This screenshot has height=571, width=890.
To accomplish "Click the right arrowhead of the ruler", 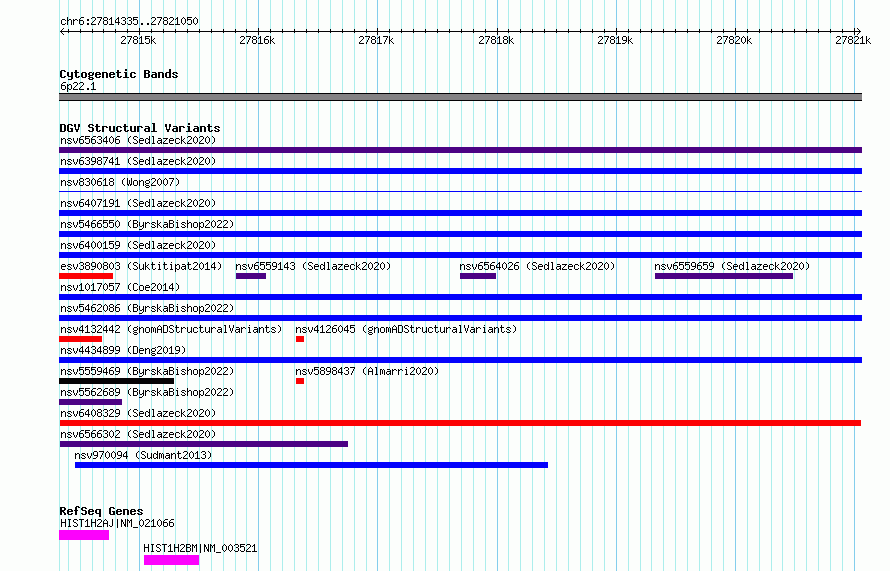I will [858, 31].
